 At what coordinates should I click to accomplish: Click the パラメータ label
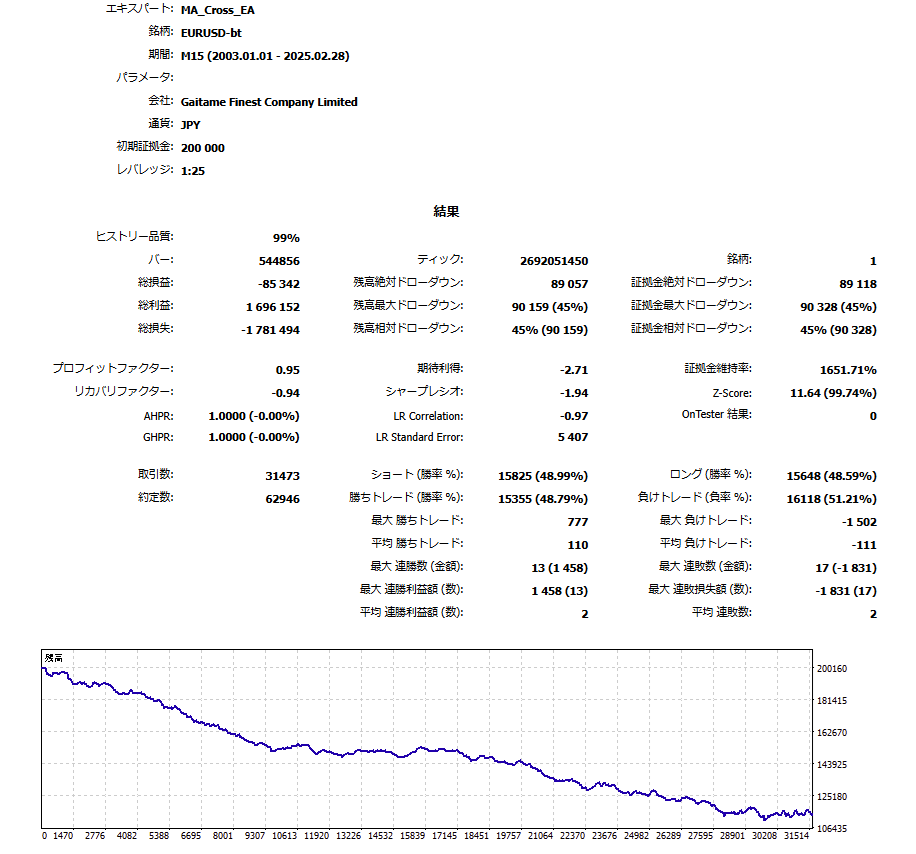[x=144, y=77]
